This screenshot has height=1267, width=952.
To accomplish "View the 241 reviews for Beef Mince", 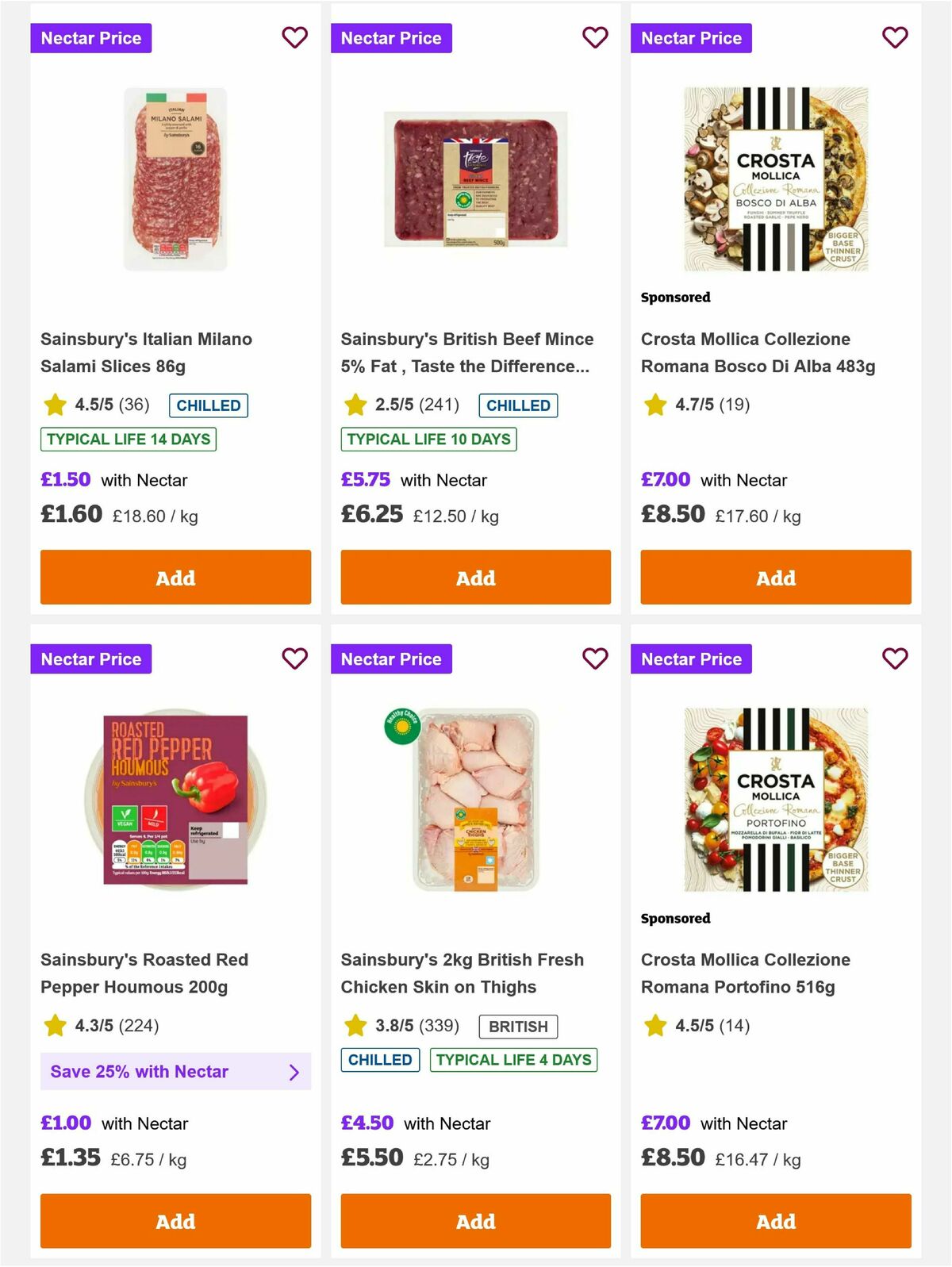I will pyautogui.click(x=440, y=404).
